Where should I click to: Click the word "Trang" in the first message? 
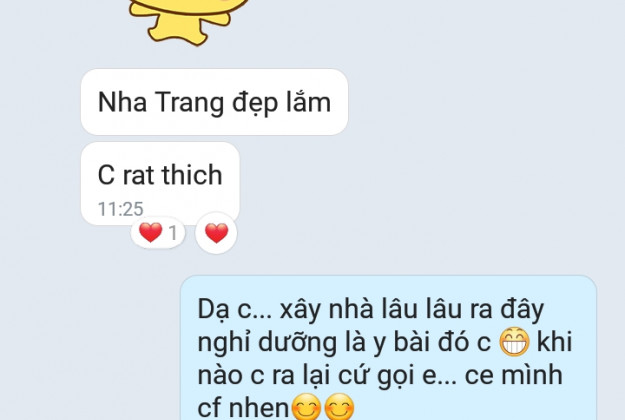[189, 102]
